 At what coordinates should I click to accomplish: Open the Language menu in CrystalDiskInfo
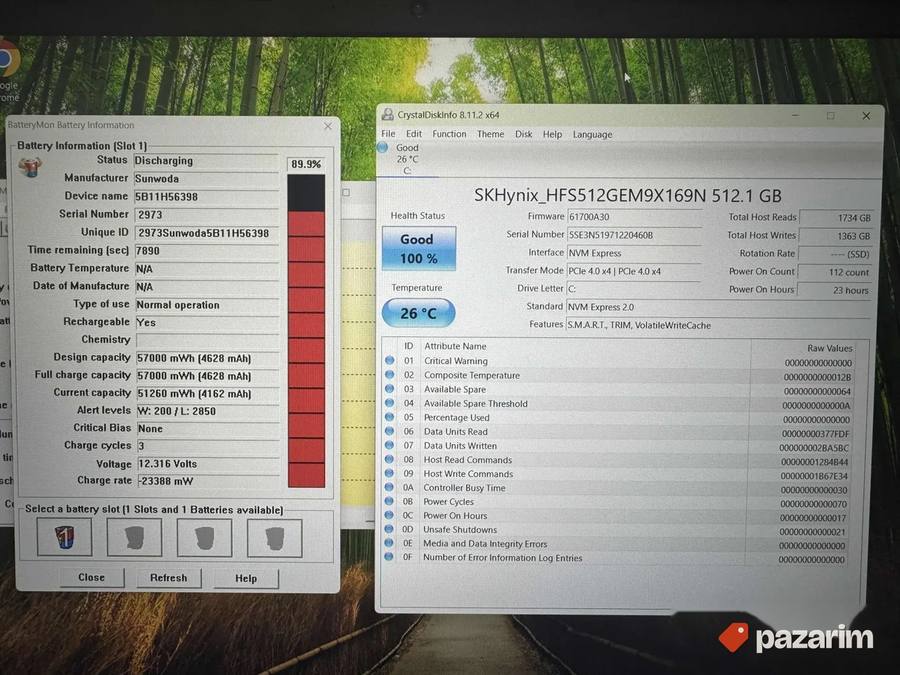click(592, 134)
